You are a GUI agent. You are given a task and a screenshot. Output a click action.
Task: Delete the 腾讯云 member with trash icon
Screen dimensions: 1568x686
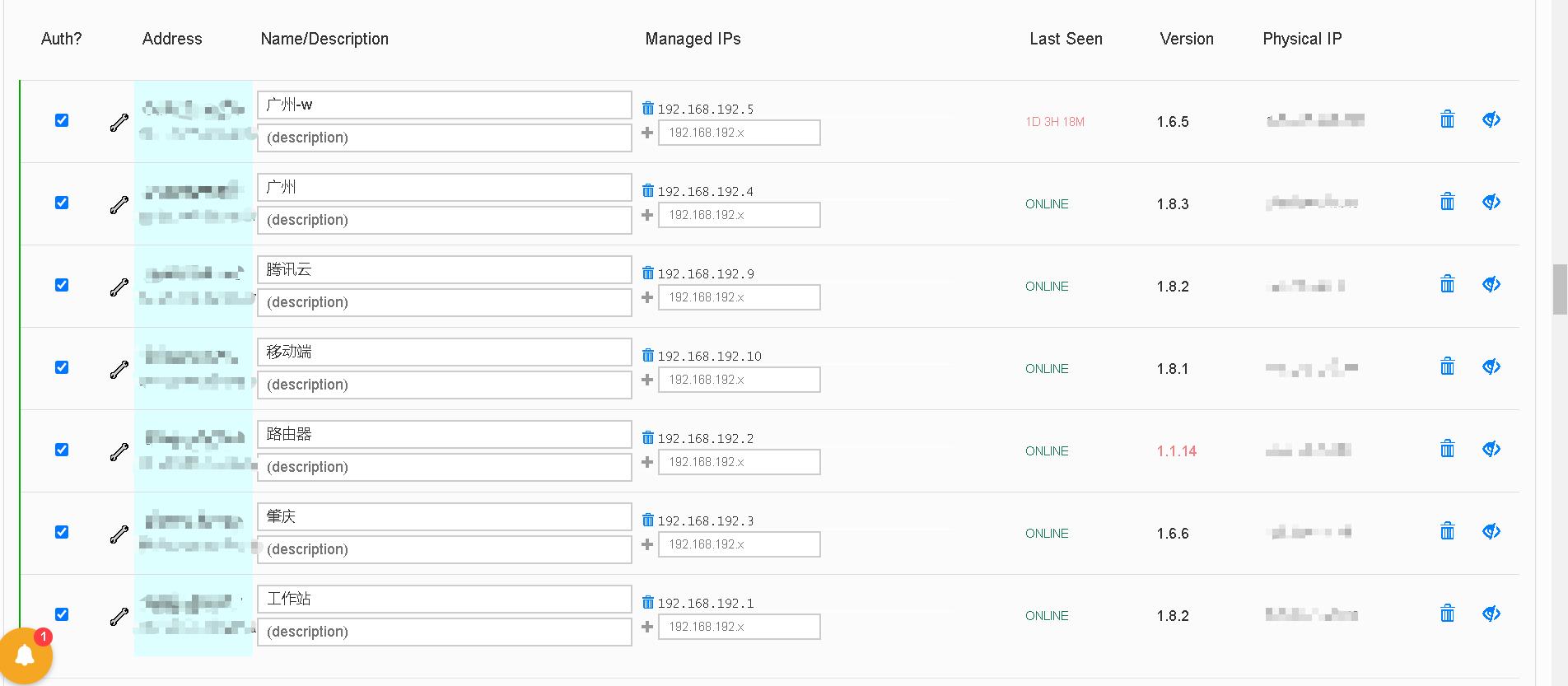[1447, 284]
